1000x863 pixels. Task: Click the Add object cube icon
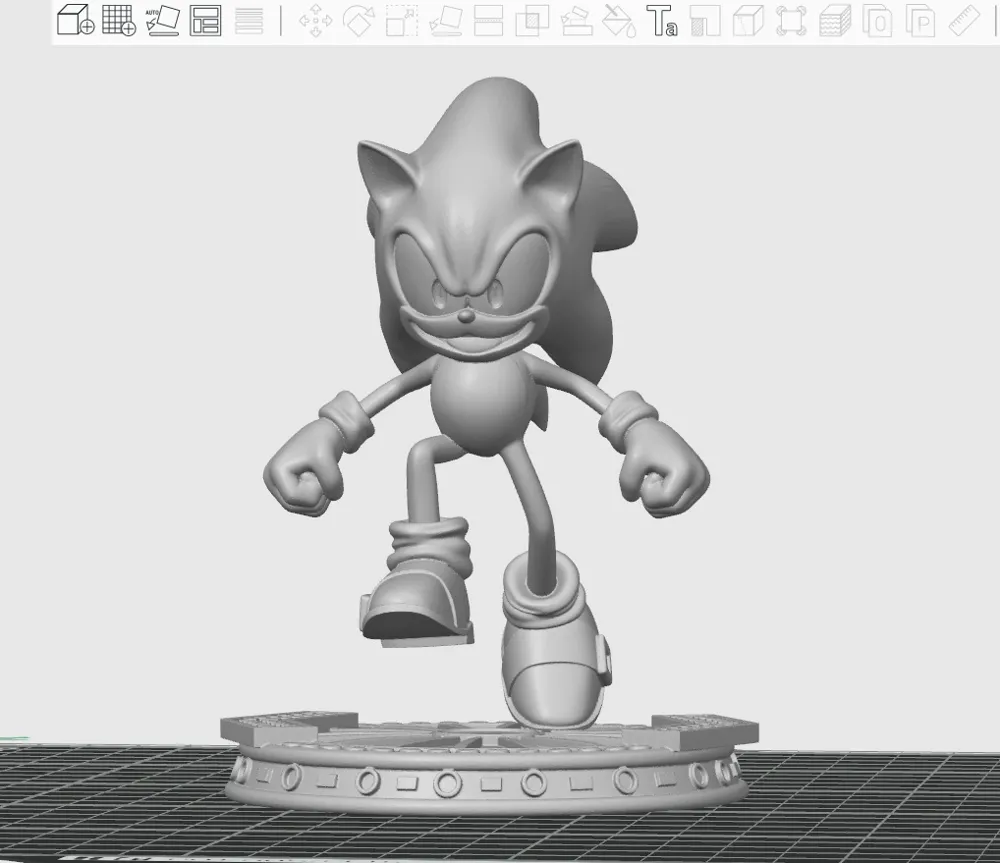pos(75,20)
